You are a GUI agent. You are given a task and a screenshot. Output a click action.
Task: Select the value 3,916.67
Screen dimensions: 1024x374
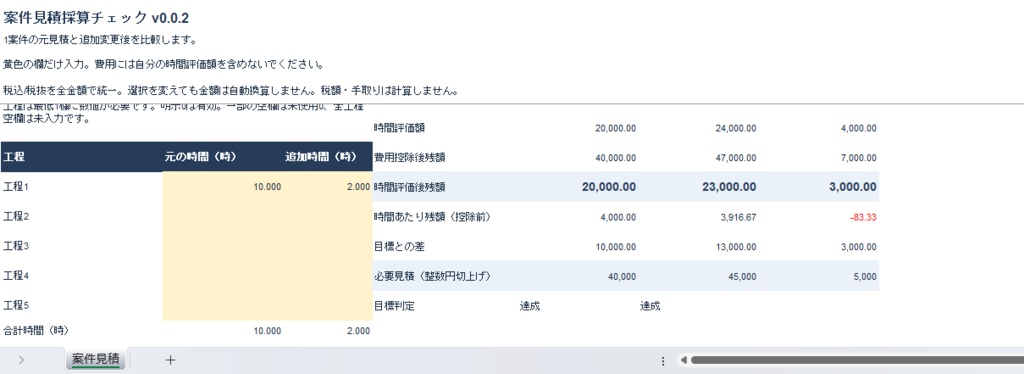click(x=739, y=217)
